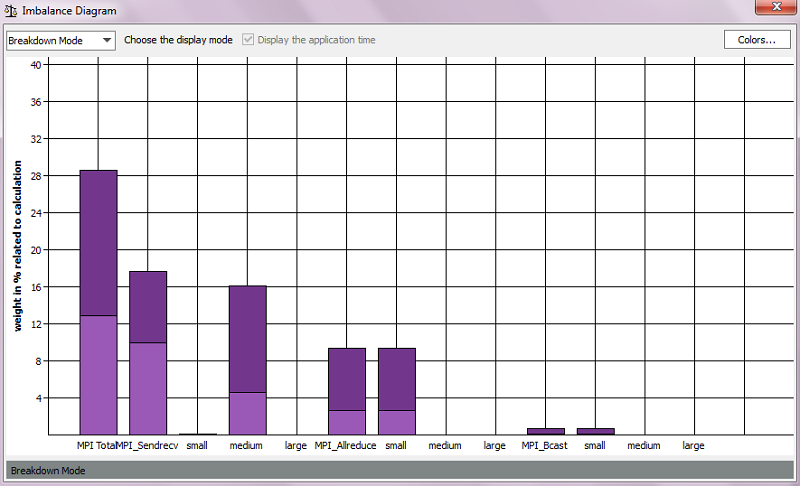Open the Breakdown Mode display dropdown

61,40
